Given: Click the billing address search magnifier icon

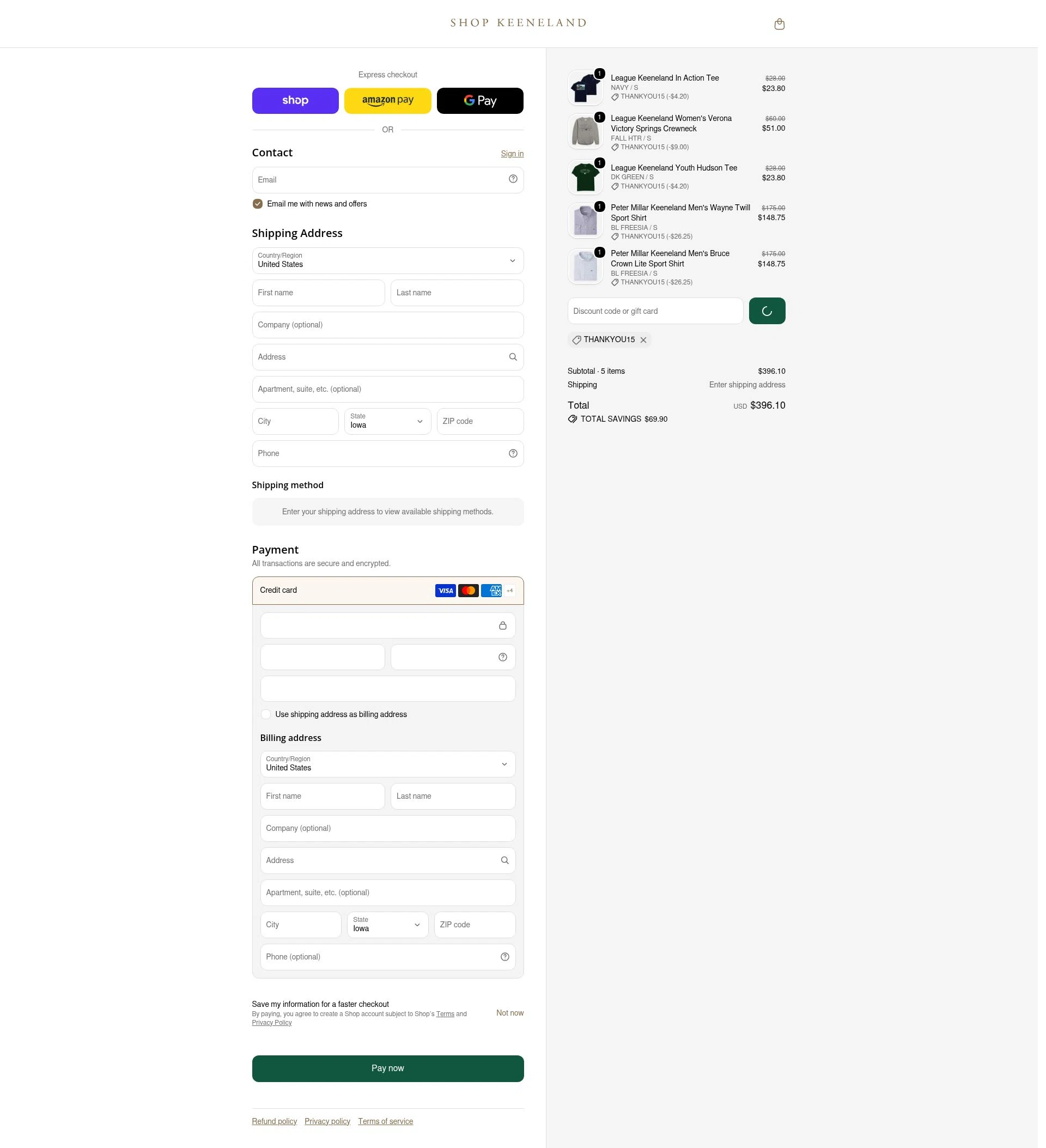Looking at the screenshot, I should click(x=508, y=867).
